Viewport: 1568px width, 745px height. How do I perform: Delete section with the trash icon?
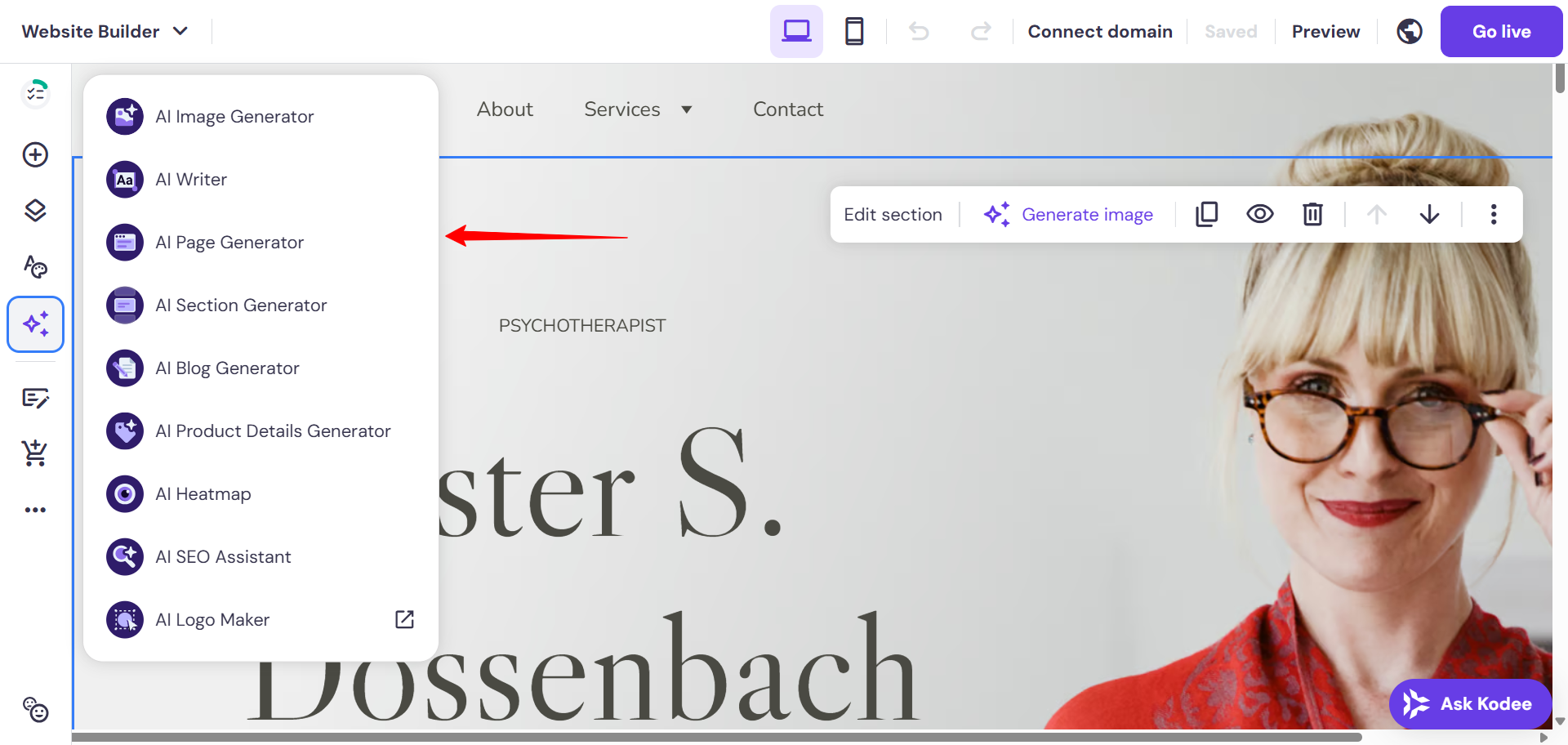1312,214
